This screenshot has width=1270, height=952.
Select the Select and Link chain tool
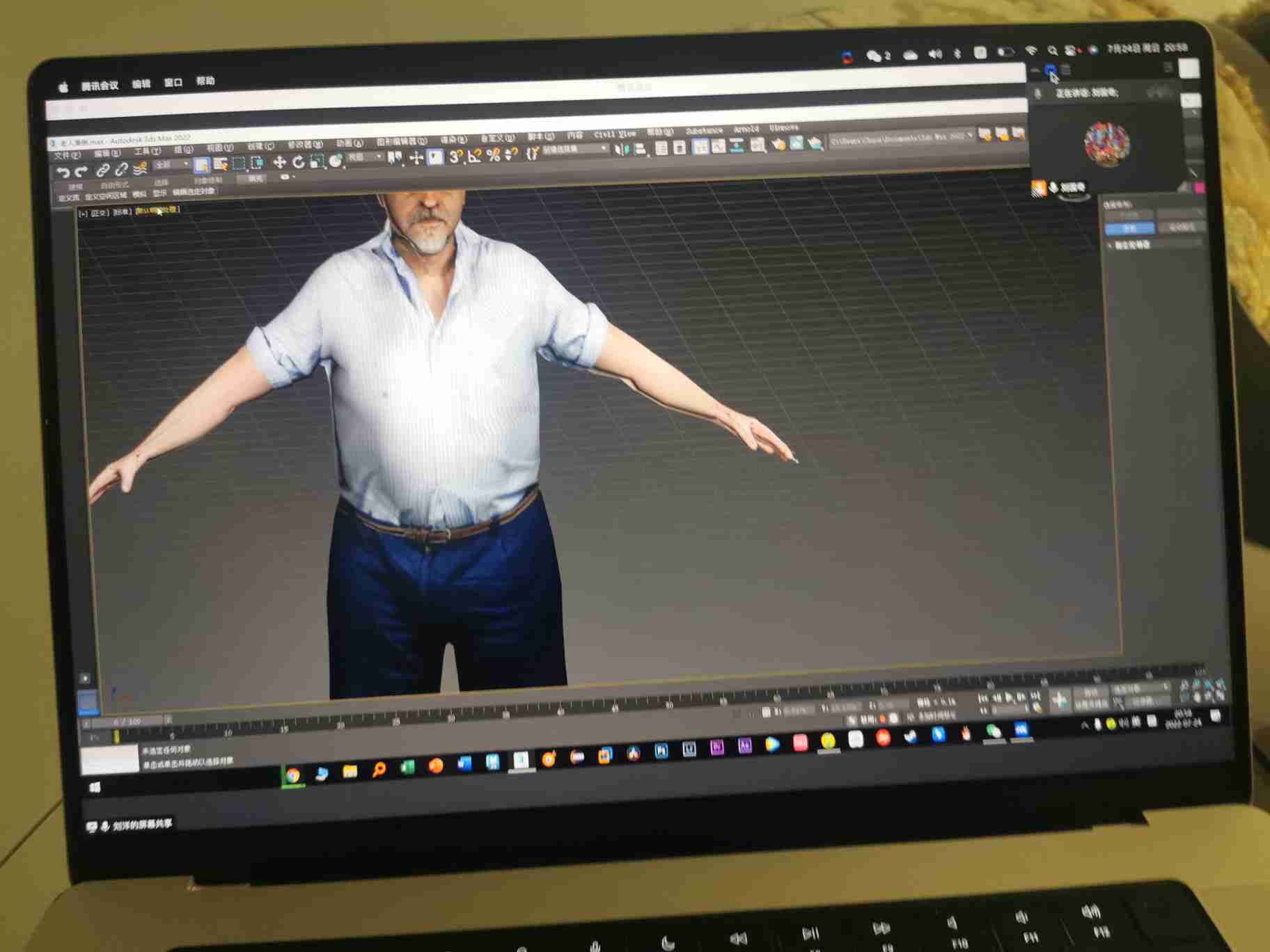pos(102,169)
